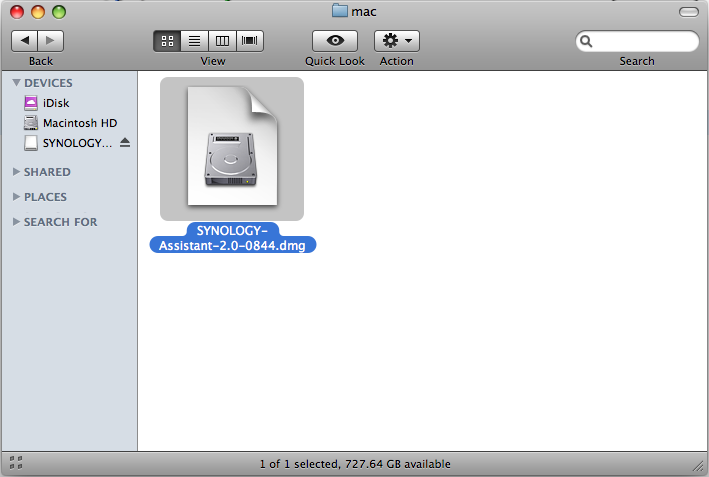Eject the SYNOLOGY volume

pyautogui.click(x=125, y=143)
